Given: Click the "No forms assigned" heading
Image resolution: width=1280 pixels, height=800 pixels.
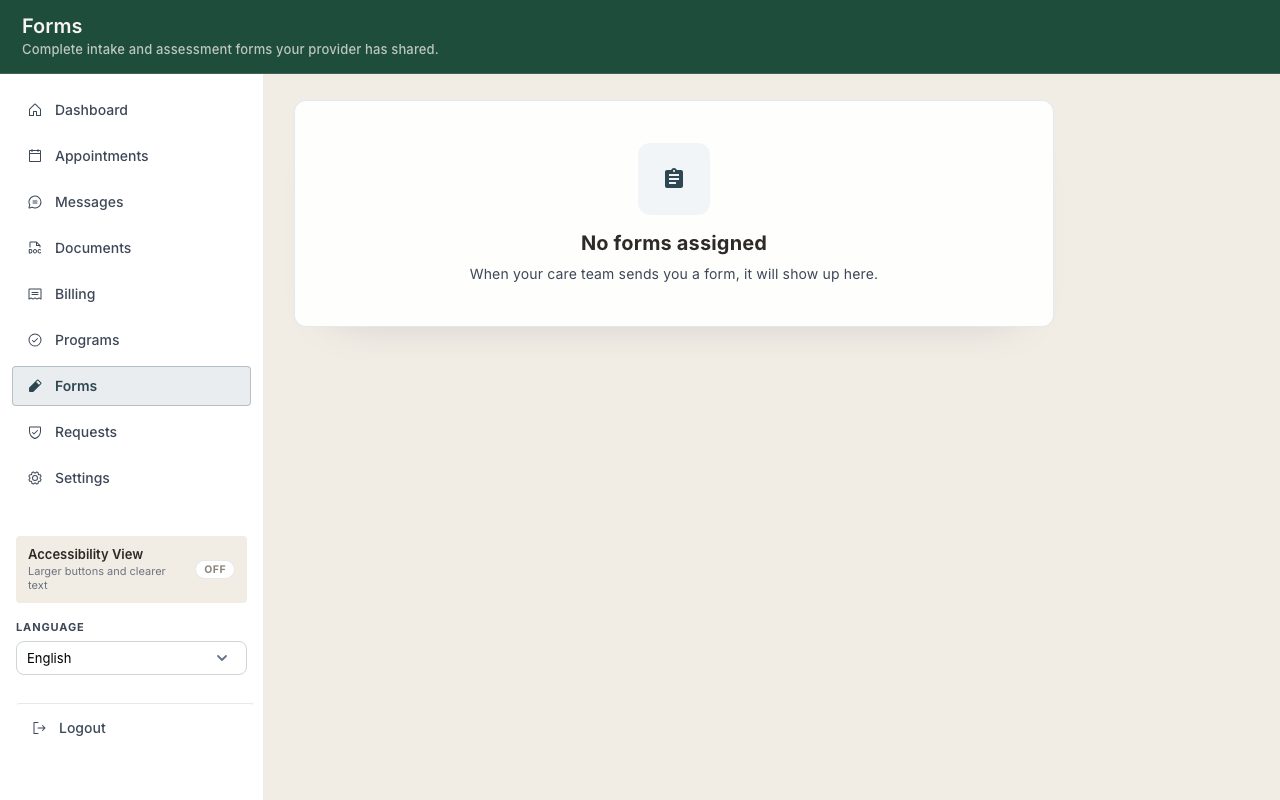Looking at the screenshot, I should pos(674,243).
